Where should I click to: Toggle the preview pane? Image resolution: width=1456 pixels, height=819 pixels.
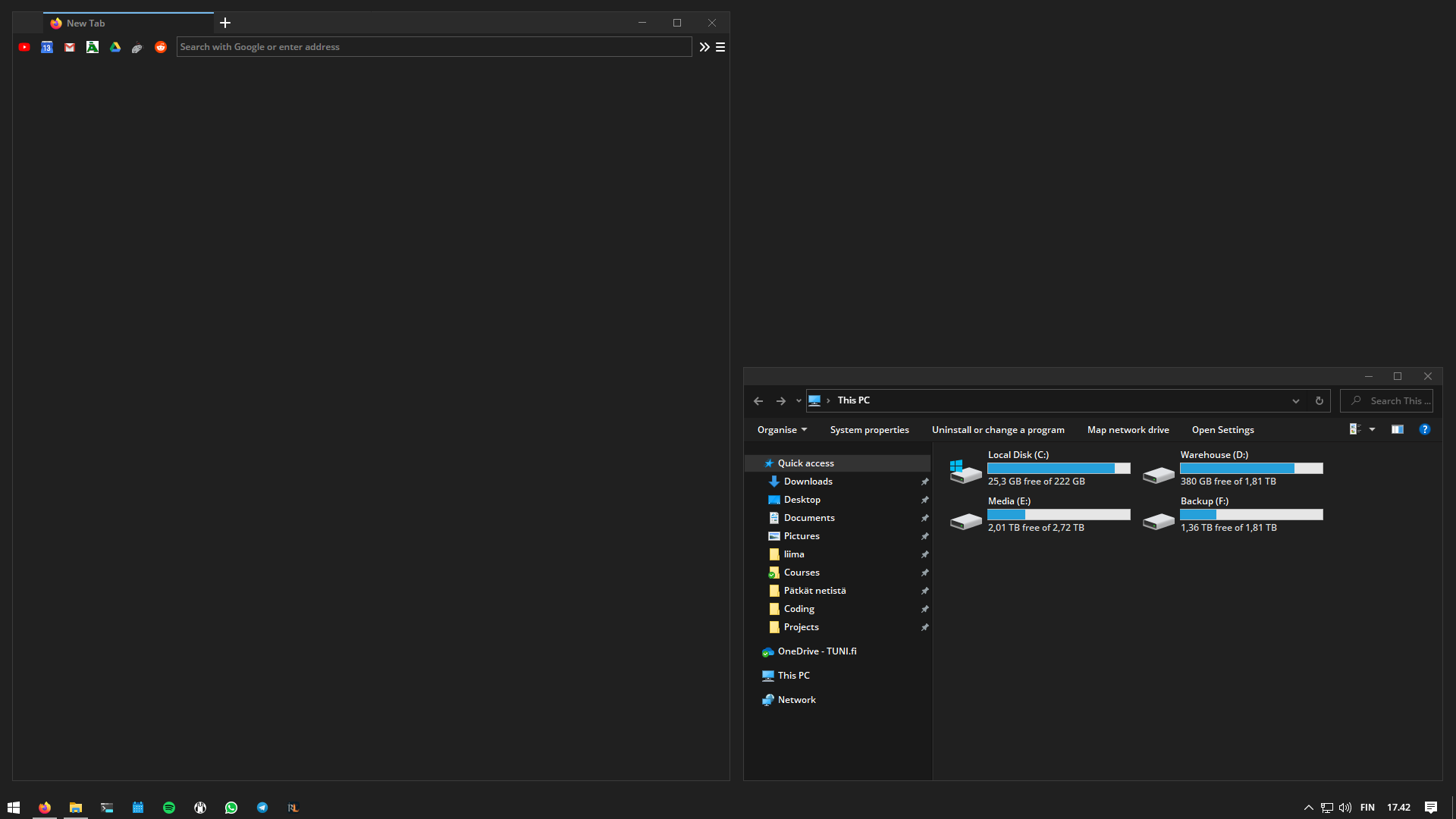pos(1398,429)
